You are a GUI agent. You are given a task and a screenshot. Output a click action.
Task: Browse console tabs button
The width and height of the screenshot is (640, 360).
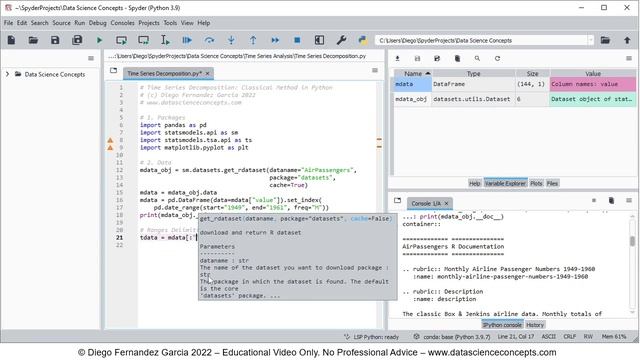pyautogui.click(x=398, y=200)
